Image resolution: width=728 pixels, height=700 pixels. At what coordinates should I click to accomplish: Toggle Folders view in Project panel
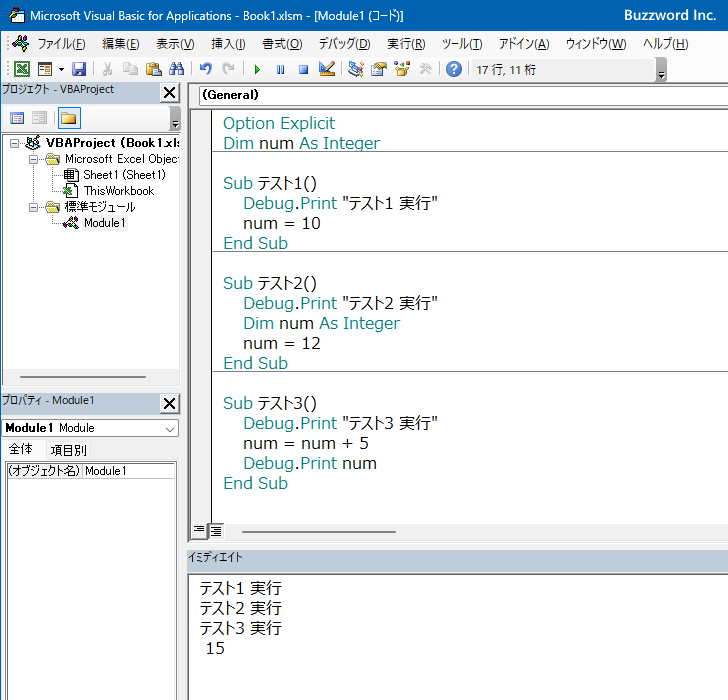(x=68, y=118)
